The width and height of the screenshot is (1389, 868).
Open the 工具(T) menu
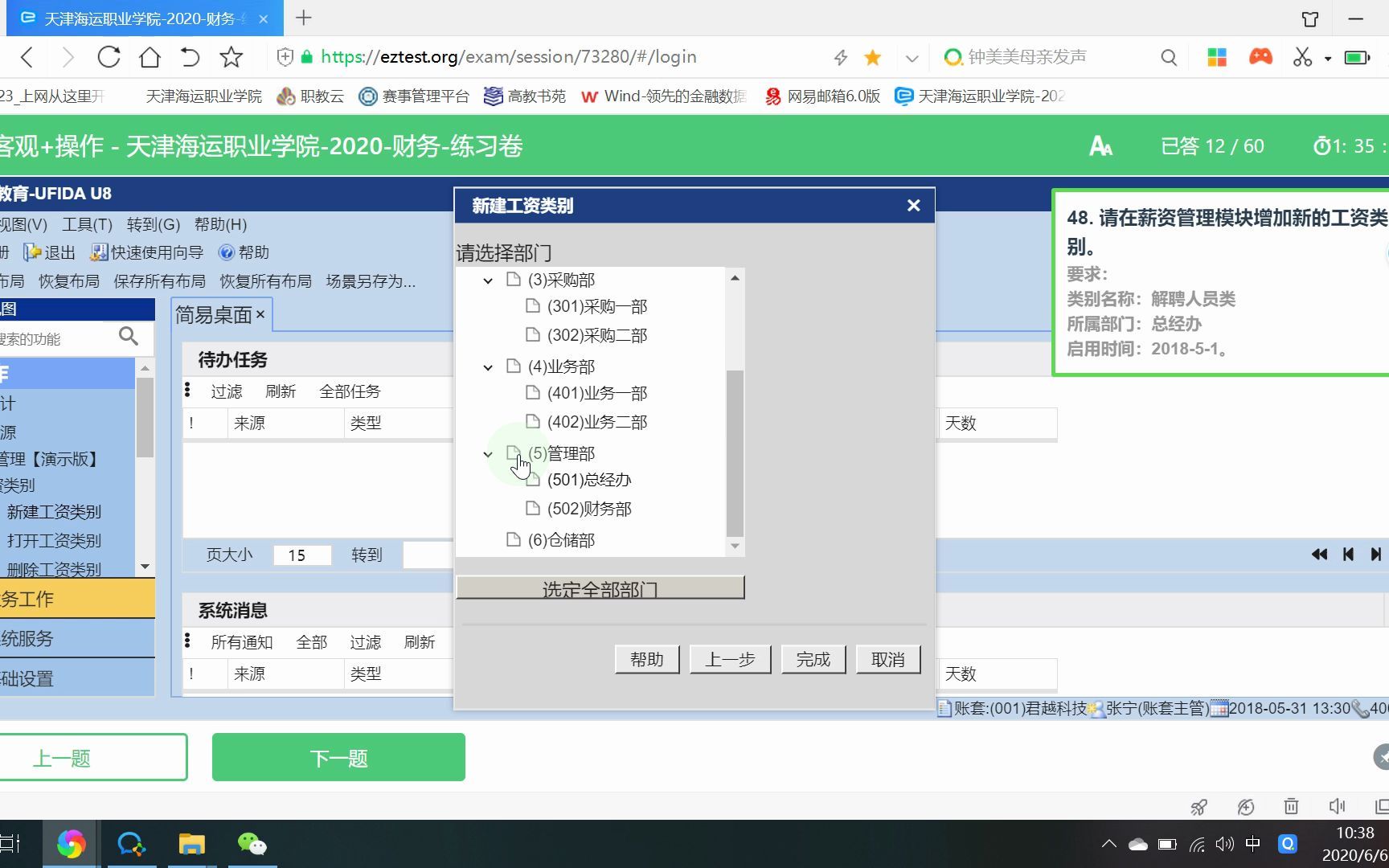tap(87, 225)
